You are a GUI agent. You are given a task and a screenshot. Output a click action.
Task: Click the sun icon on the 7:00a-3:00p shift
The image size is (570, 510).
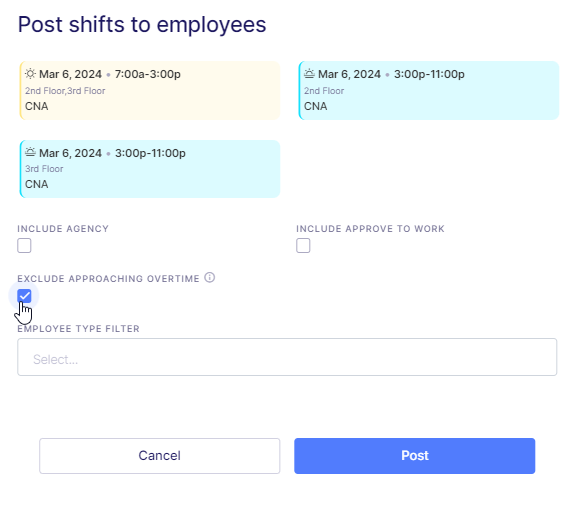(30, 74)
